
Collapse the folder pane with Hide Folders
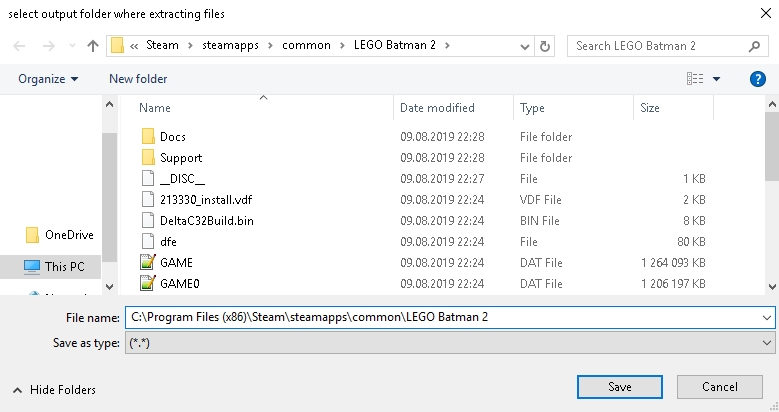click(56, 389)
